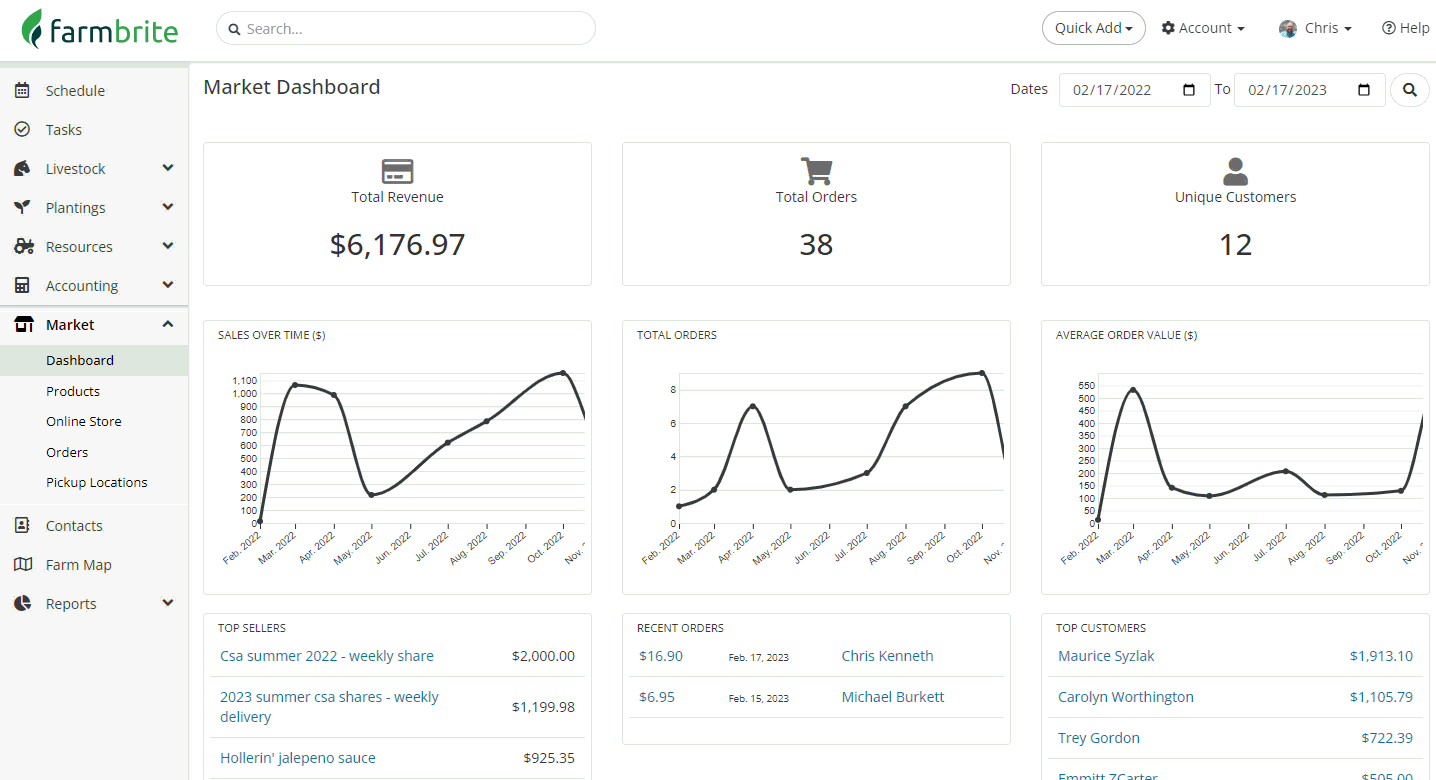Focus the Search input field

tap(406, 28)
